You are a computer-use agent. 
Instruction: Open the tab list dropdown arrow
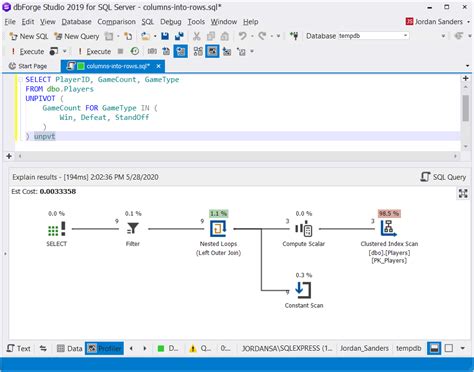point(467,66)
